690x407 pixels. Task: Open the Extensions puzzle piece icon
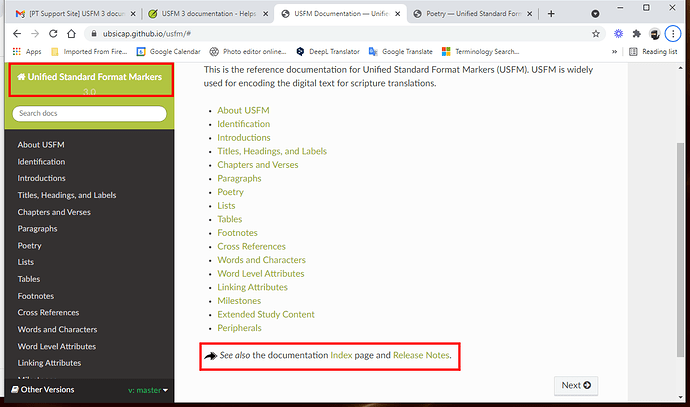pos(636,34)
